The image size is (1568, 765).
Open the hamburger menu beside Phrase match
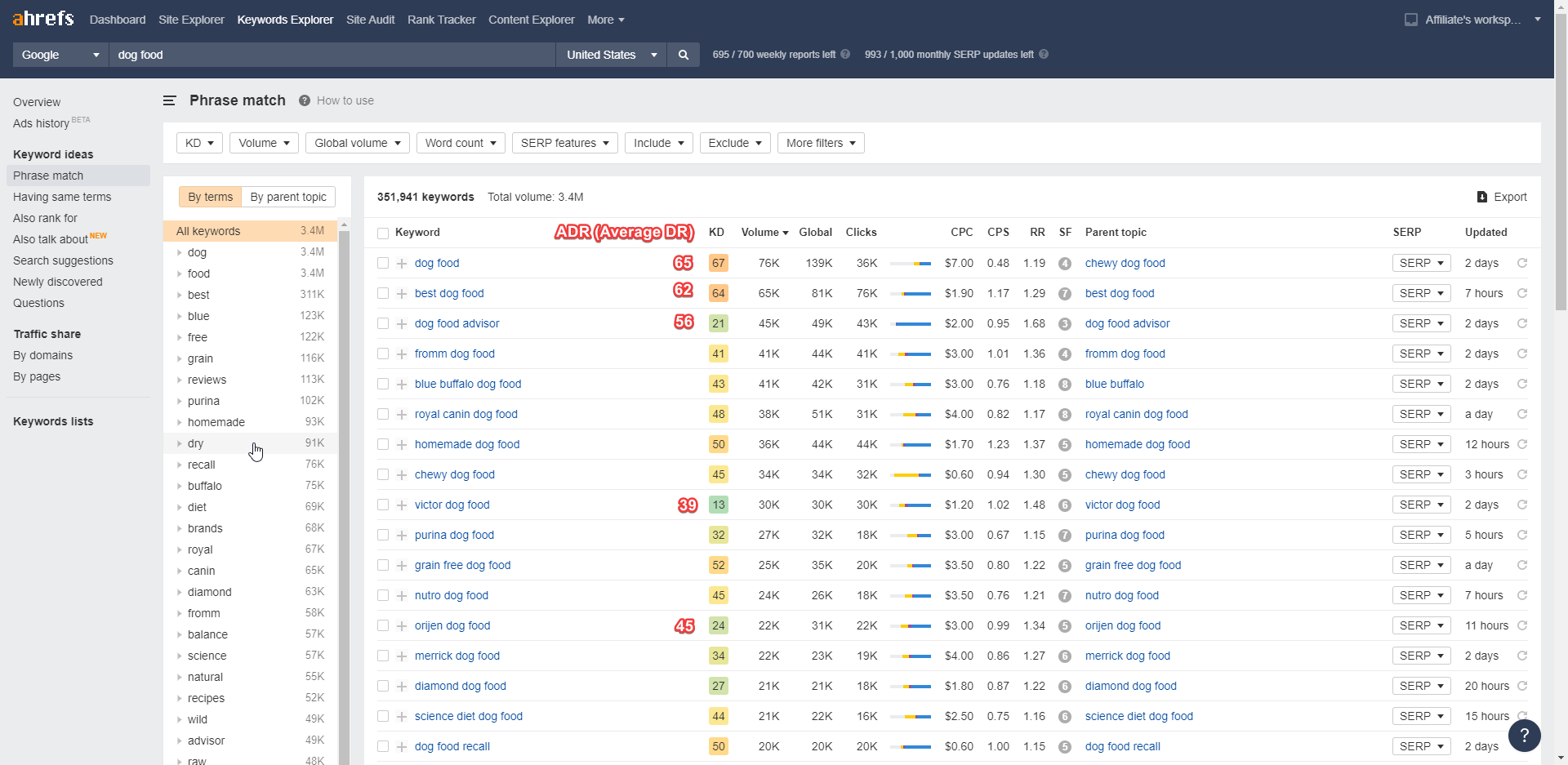[x=170, y=100]
